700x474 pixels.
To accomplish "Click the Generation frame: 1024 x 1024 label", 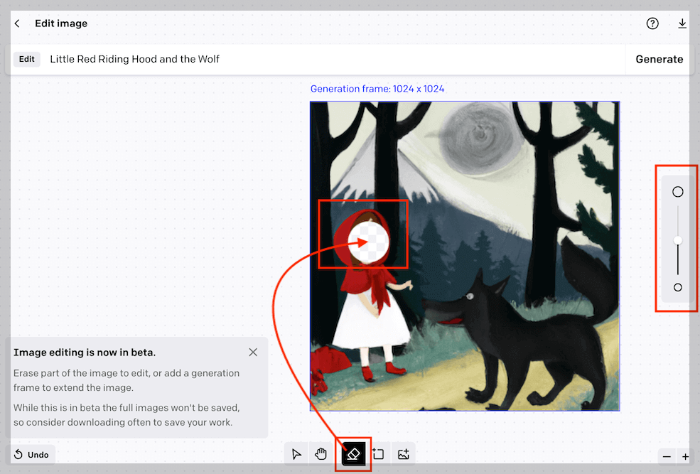I will pyautogui.click(x=377, y=89).
